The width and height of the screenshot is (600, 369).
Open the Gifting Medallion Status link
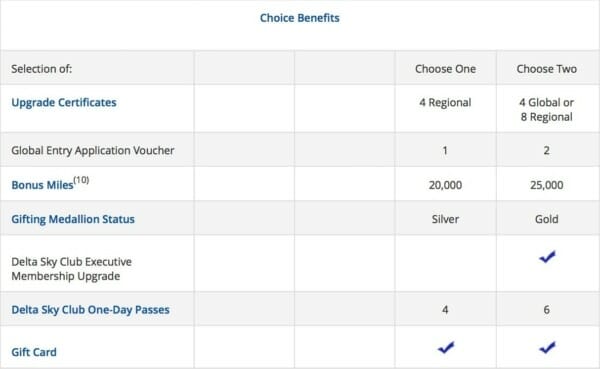73,219
